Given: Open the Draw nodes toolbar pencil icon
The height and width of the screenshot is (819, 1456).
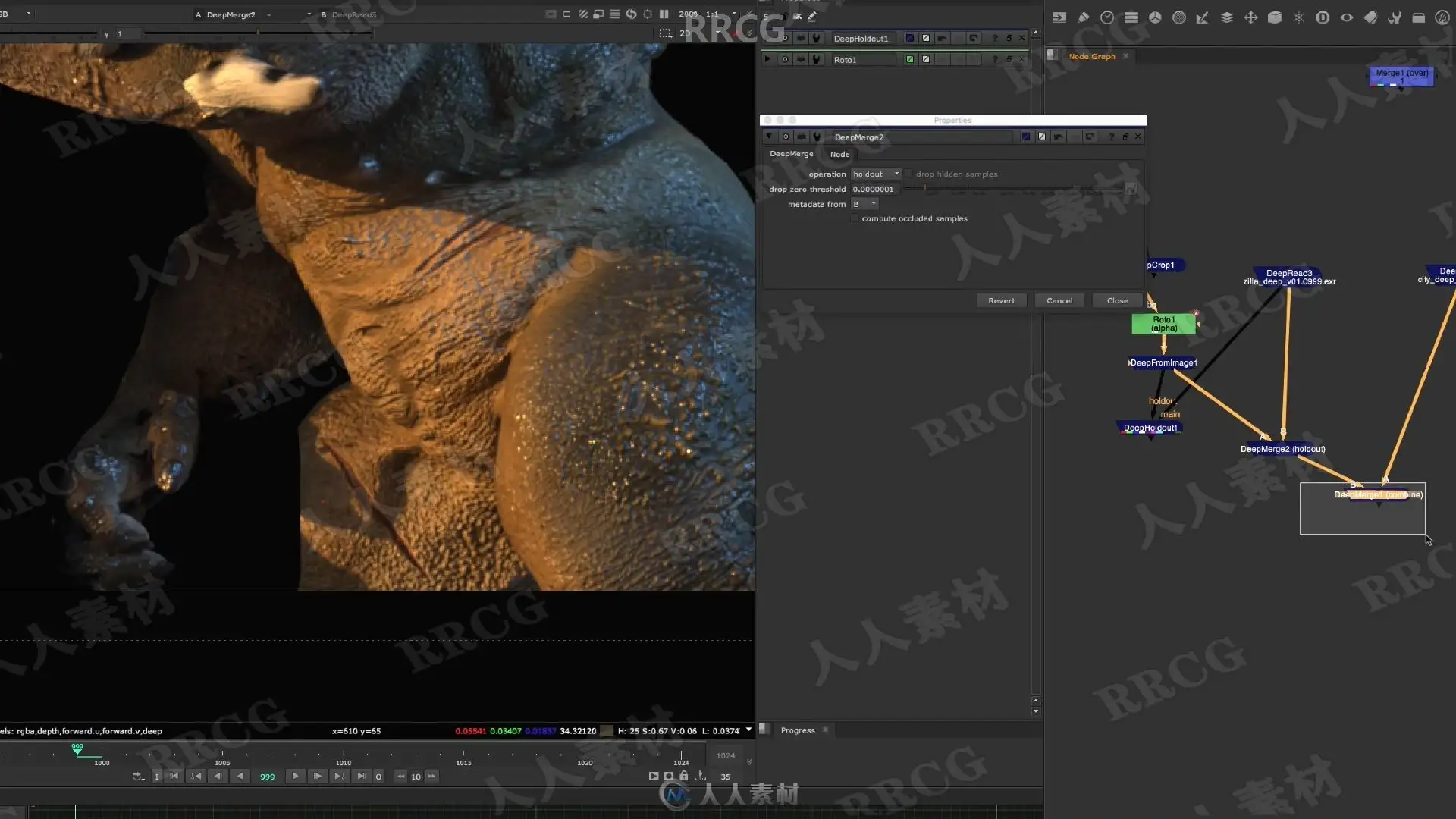Looking at the screenshot, I should click(x=1083, y=17).
